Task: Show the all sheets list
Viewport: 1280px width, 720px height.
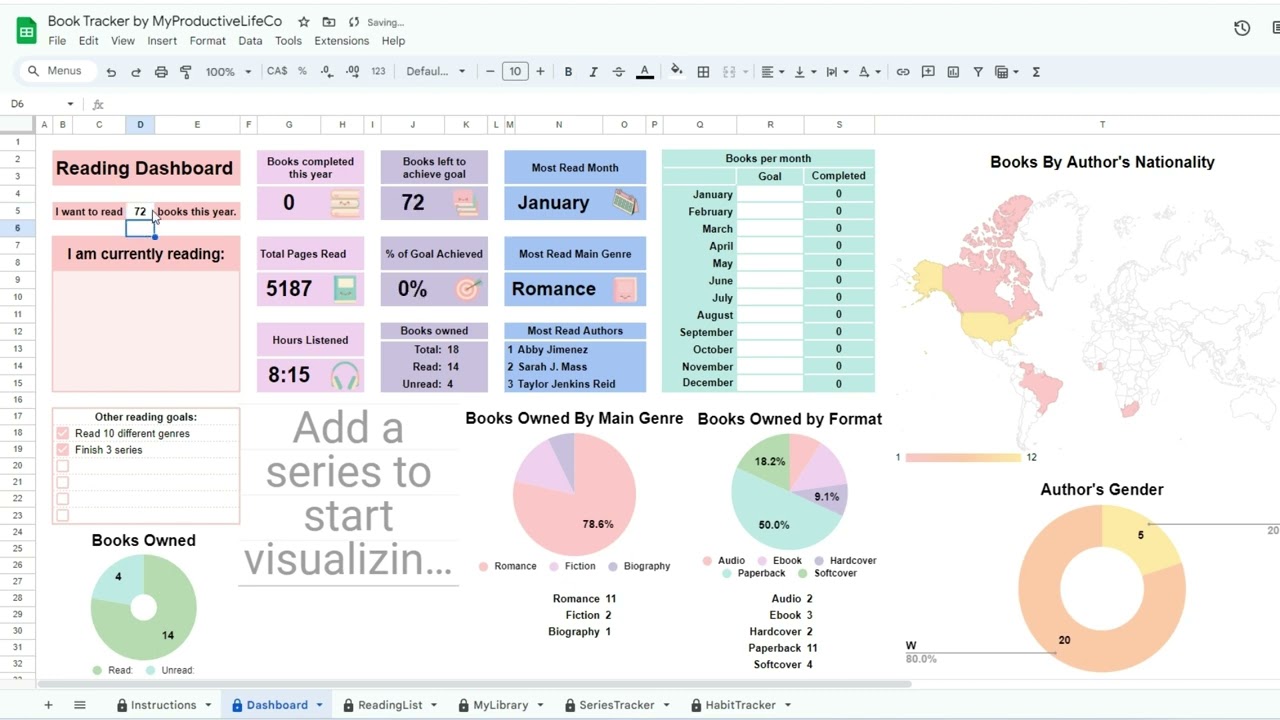Action: coord(80,705)
